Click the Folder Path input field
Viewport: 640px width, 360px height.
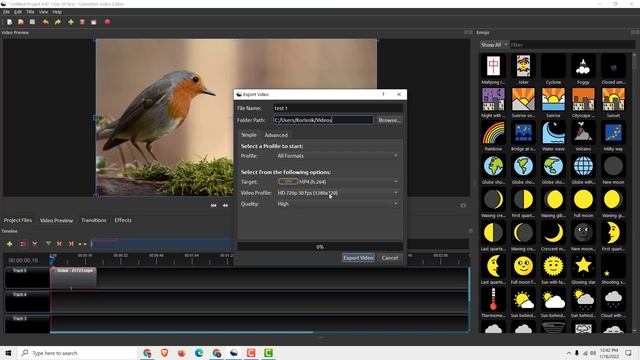[x=323, y=120]
